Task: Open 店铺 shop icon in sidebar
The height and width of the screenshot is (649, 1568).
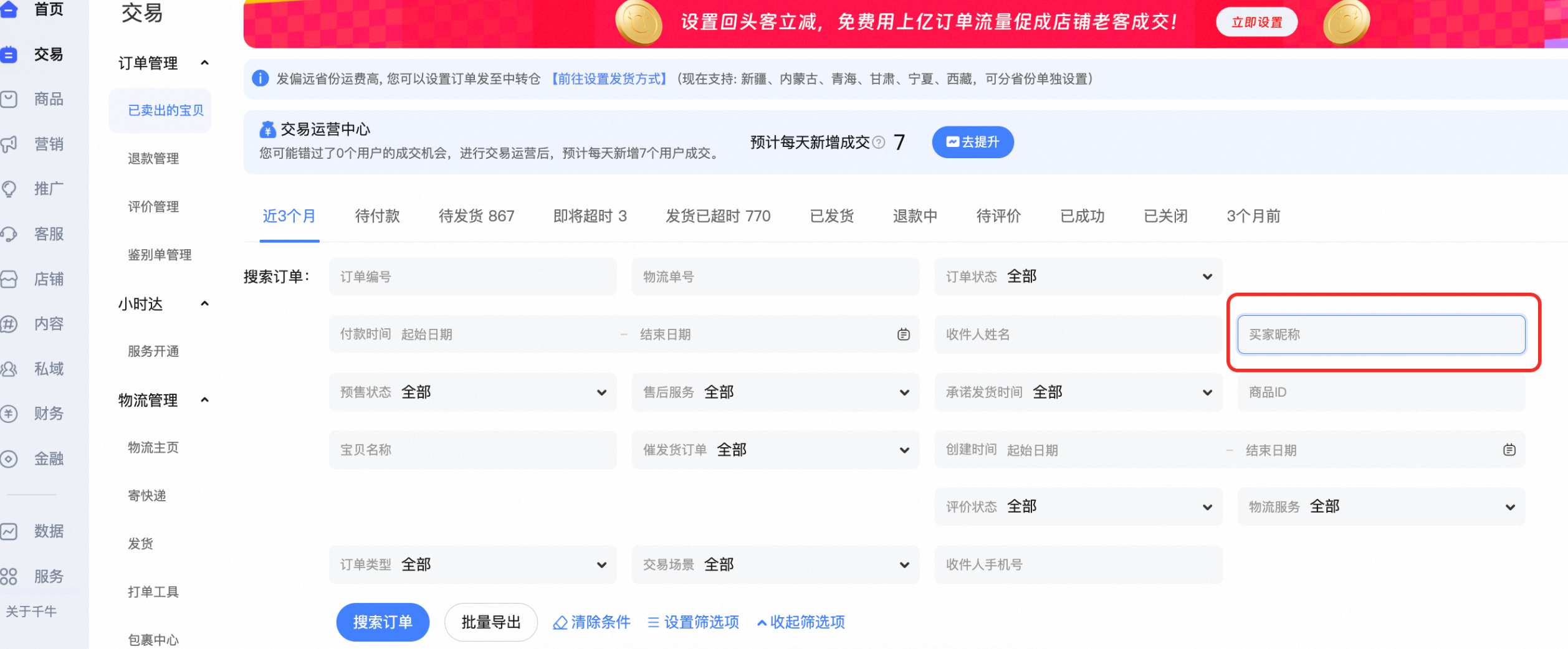Action: point(8,279)
